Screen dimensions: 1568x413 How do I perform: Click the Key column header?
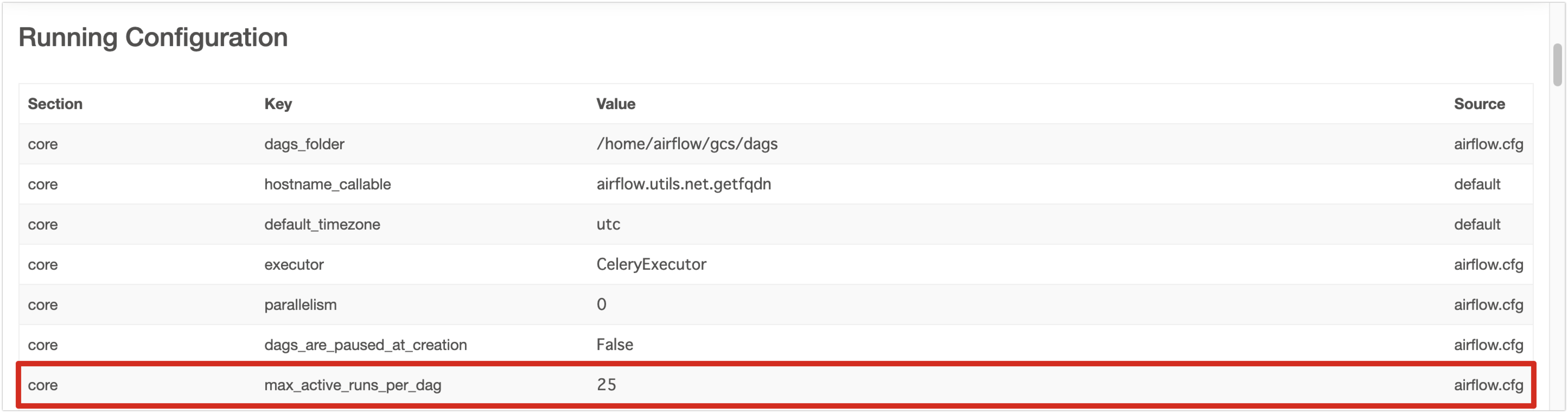[278, 104]
